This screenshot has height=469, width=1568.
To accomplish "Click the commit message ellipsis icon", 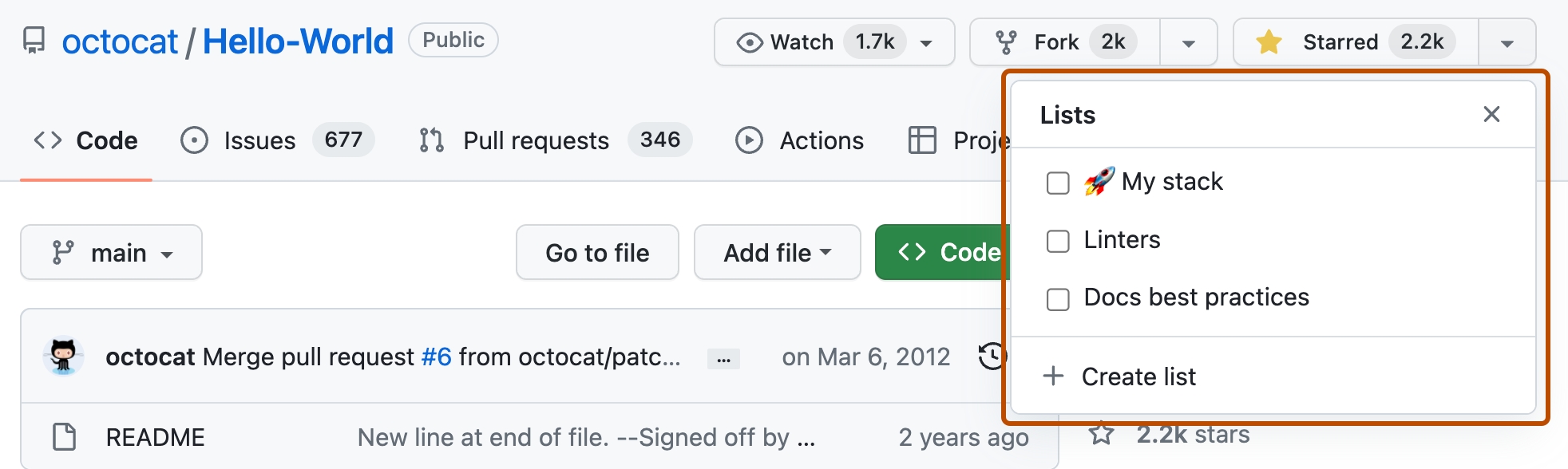I will pos(723,359).
